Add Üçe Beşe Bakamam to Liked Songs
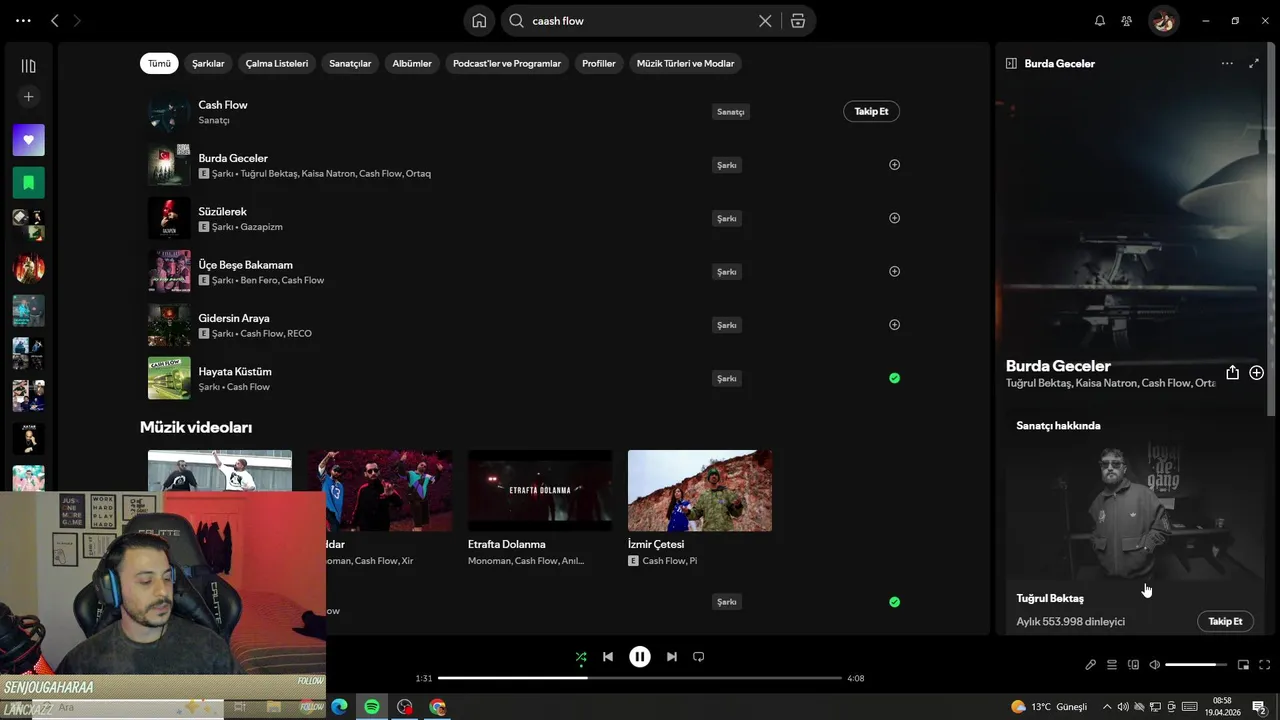1280x720 pixels. (x=894, y=271)
